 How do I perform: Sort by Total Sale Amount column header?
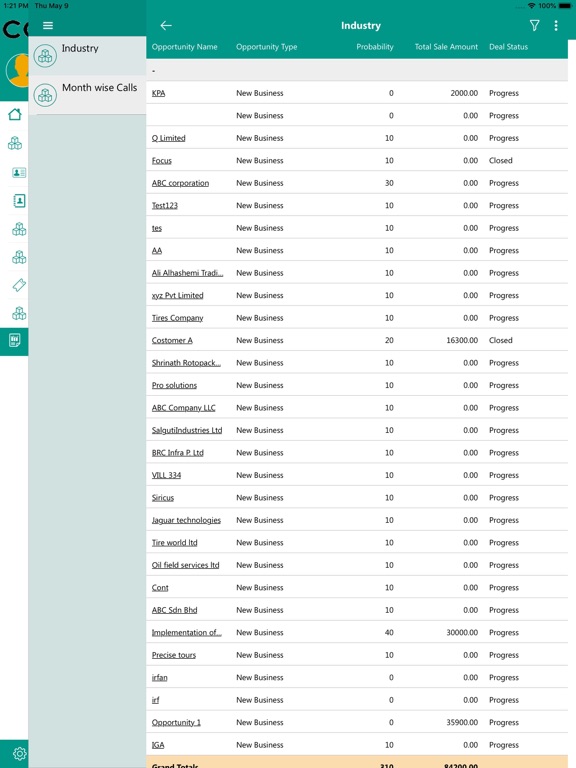[x=446, y=47]
